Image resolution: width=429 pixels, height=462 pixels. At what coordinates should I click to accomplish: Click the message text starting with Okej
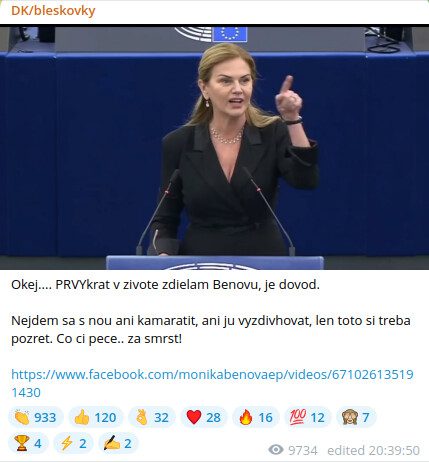click(165, 285)
